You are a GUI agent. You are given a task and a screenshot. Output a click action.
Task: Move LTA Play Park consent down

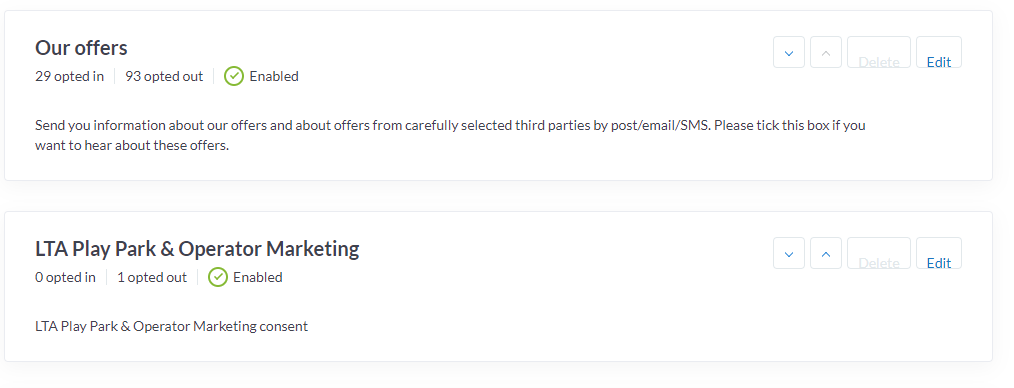789,253
